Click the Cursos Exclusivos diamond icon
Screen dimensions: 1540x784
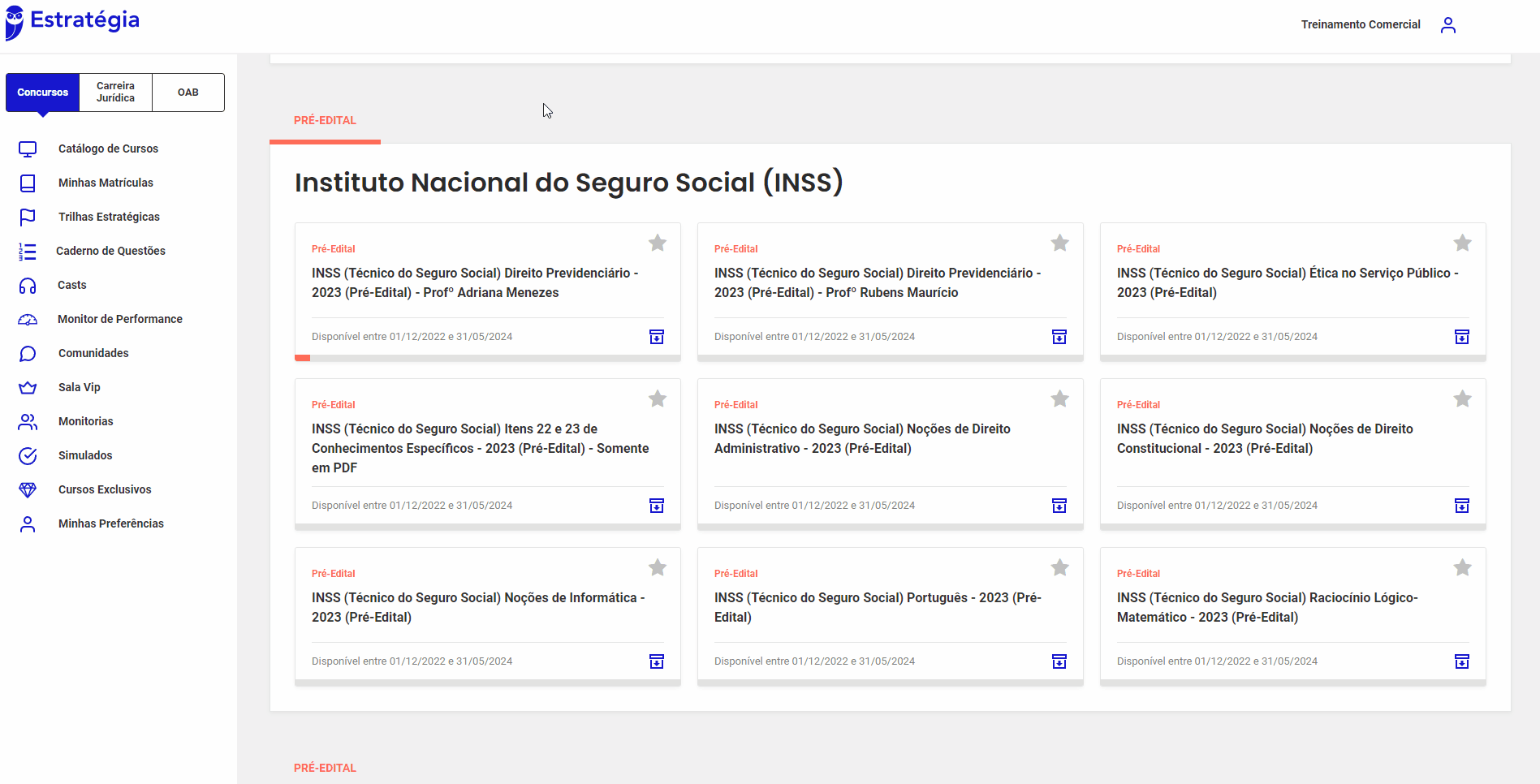pyautogui.click(x=28, y=489)
